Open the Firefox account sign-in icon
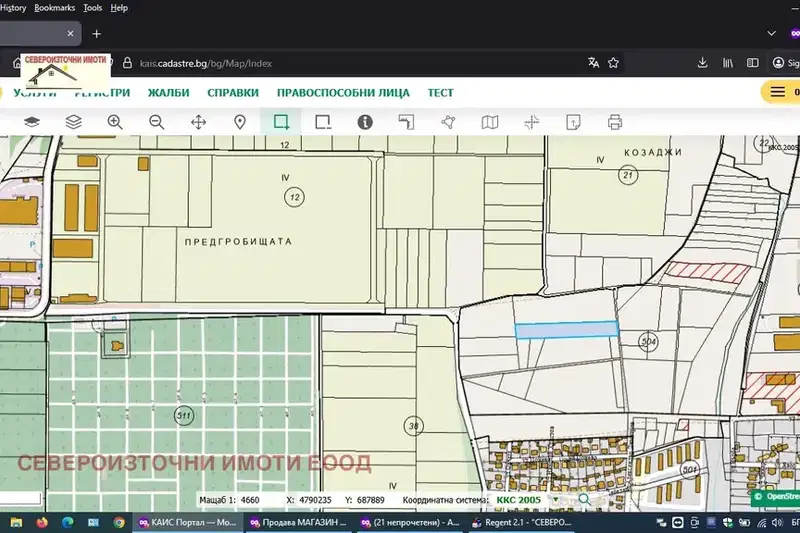This screenshot has height=533, width=800. tap(778, 63)
